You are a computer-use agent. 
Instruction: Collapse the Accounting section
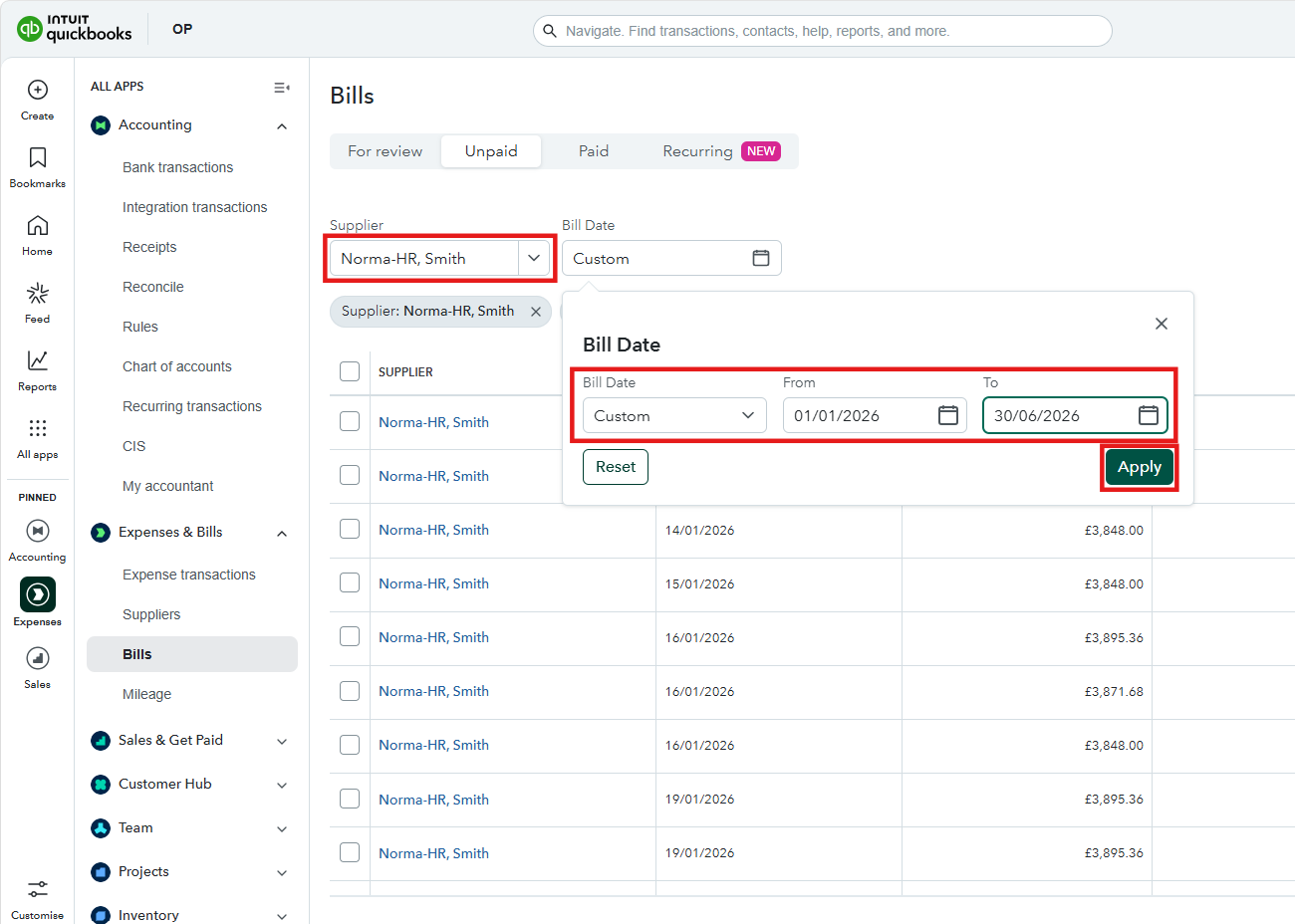(282, 126)
